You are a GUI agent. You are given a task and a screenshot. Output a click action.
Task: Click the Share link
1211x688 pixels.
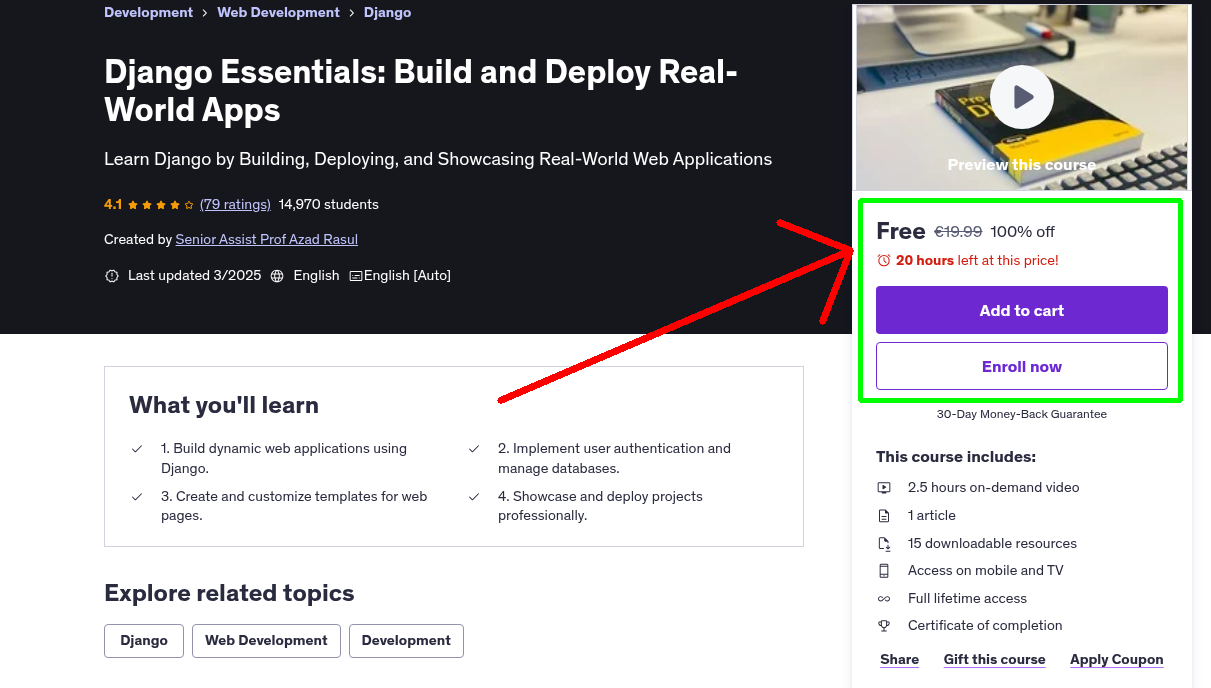coord(899,660)
